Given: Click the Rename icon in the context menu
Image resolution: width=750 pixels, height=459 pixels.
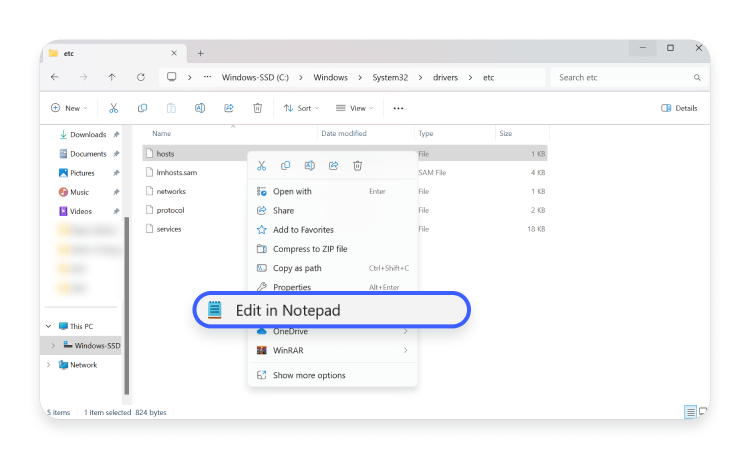Looking at the screenshot, I should tap(309, 166).
